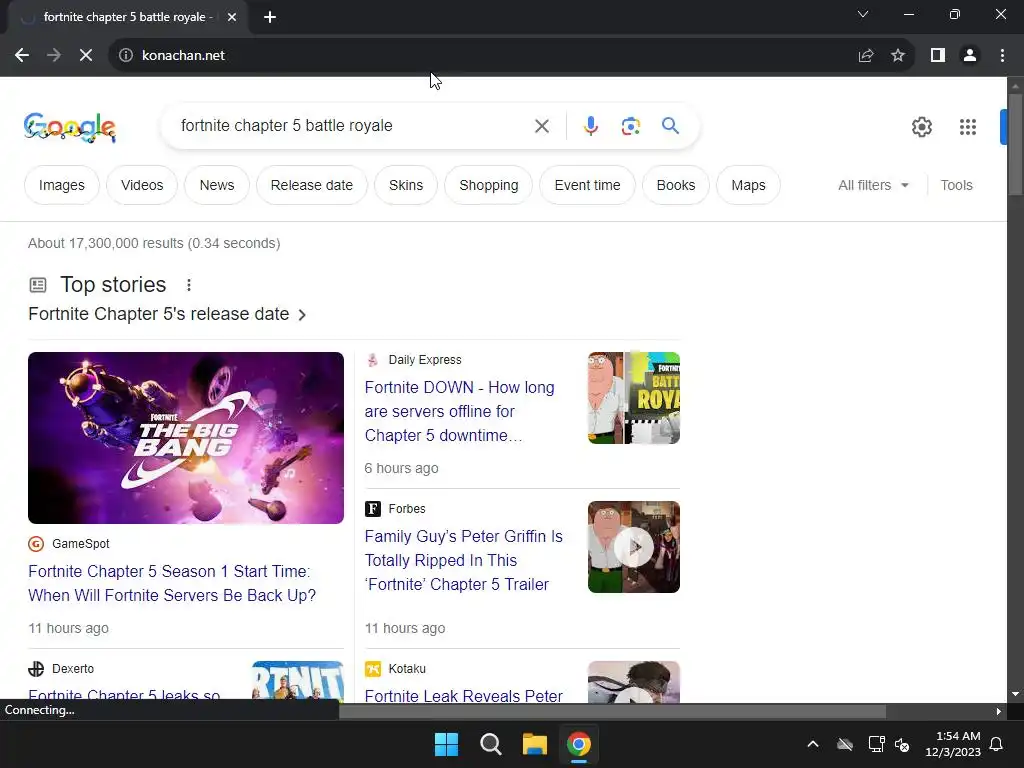
Task: Open the OneDrive tray icon
Action: point(845,744)
